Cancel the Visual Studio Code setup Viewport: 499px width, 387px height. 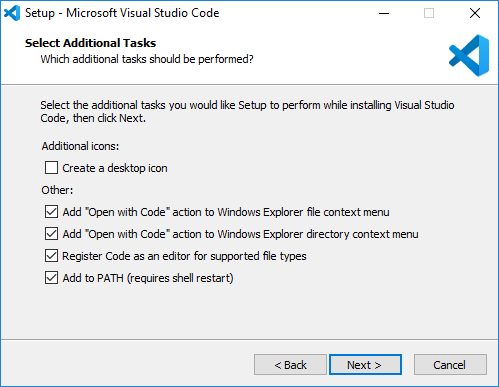[450, 365]
